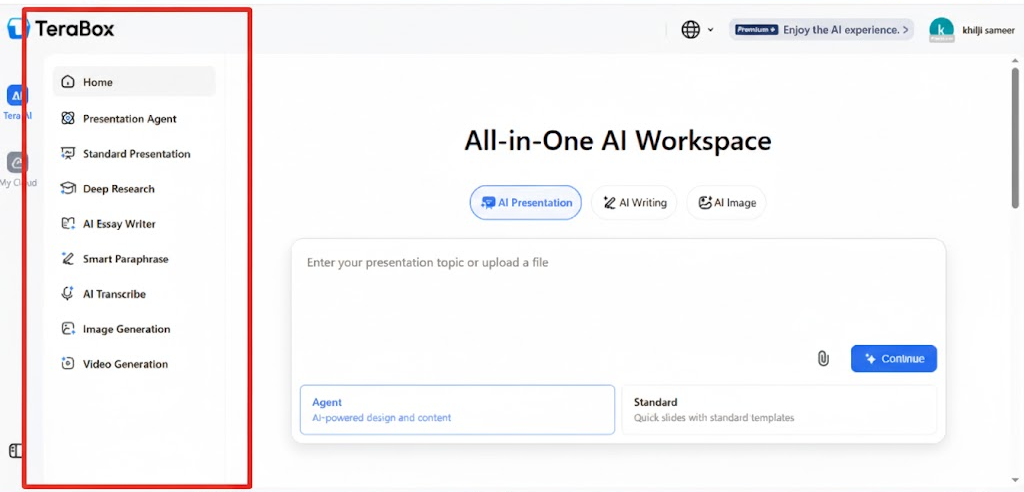Open Standard Presentation menu item

(x=134, y=154)
